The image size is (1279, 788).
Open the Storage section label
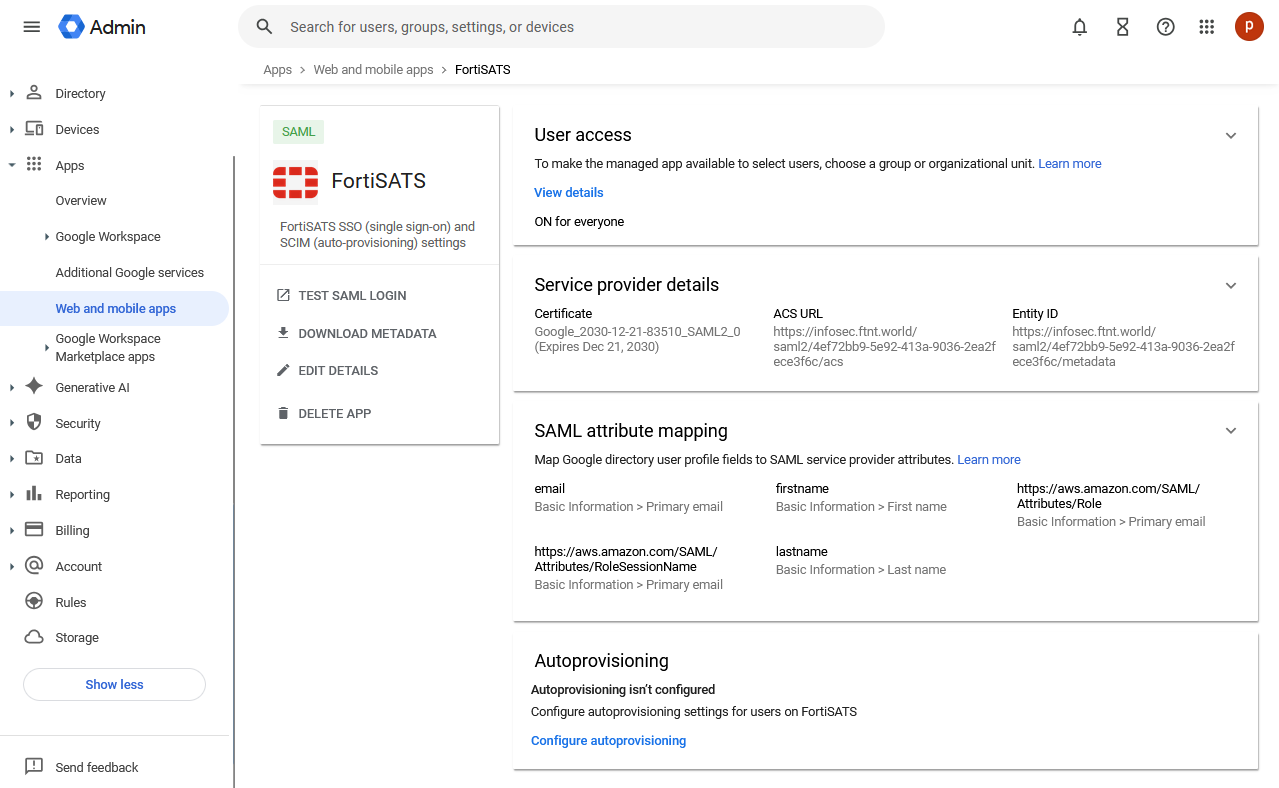tap(77, 638)
